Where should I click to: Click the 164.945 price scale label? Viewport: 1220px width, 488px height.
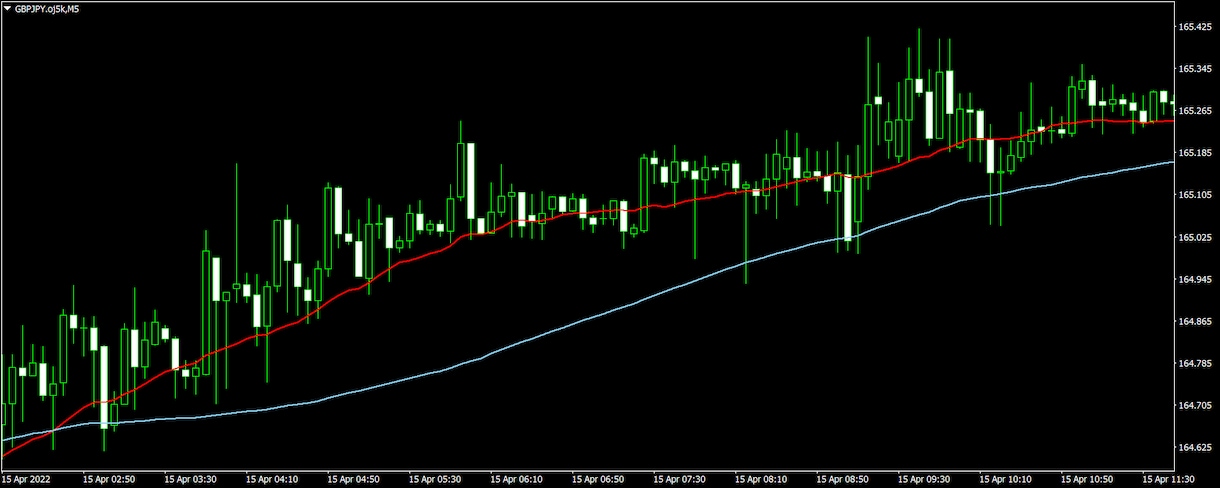[1195, 279]
